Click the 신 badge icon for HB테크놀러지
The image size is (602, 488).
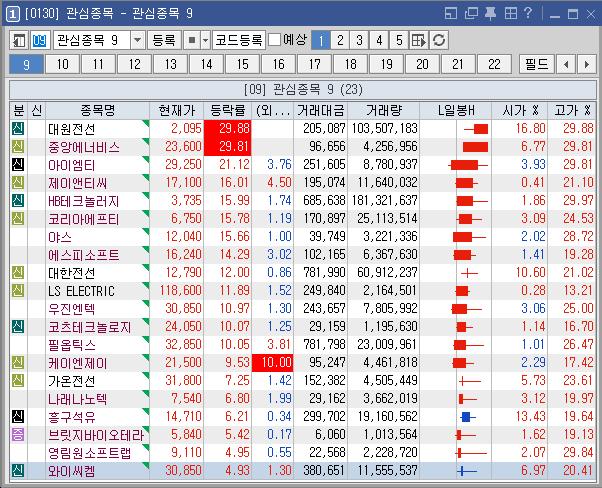click(x=18, y=200)
